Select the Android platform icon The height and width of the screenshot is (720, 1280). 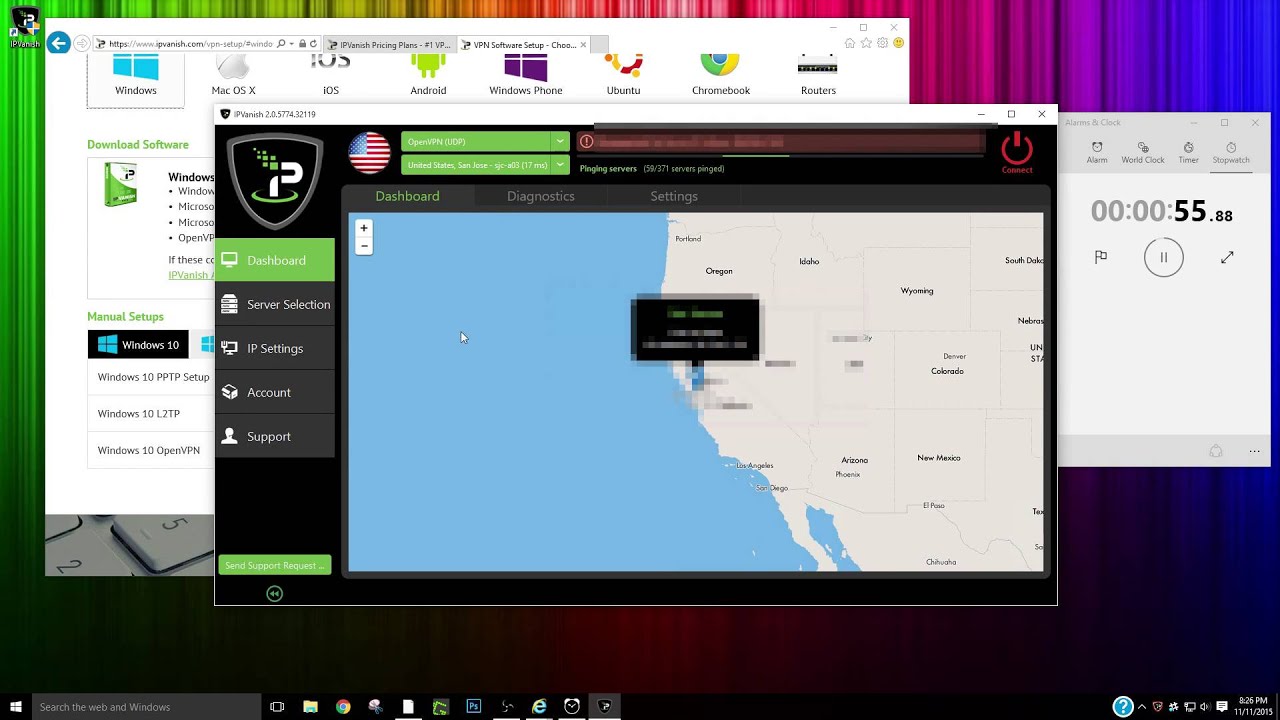point(428,68)
